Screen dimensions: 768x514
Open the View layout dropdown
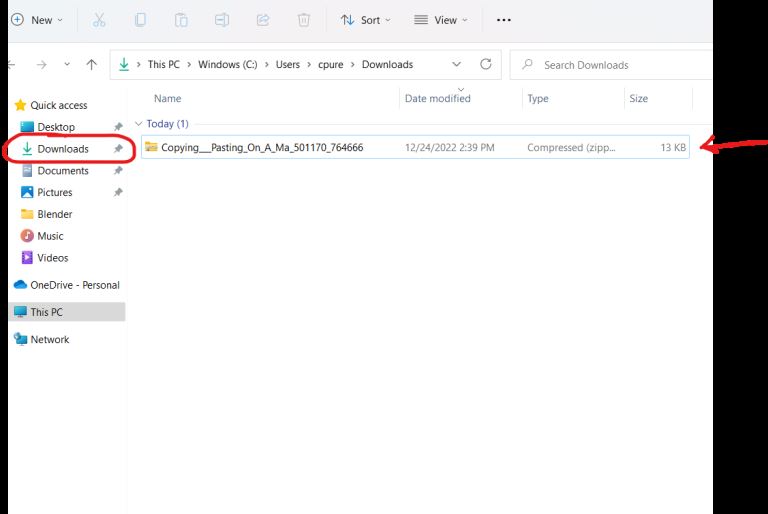point(441,20)
